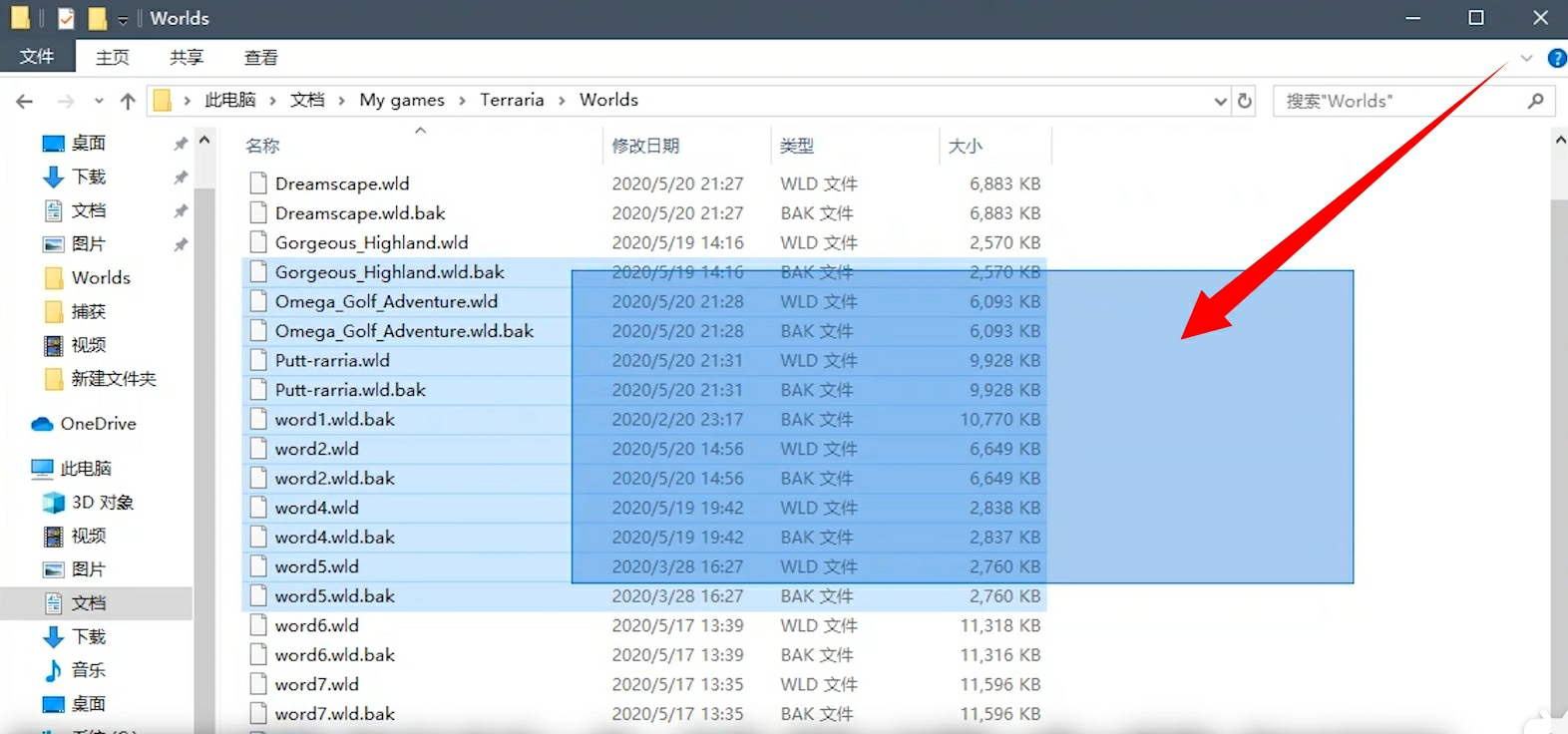This screenshot has width=1568, height=734.
Task: Click the quick access properties checkmark icon
Action: pyautogui.click(x=66, y=19)
